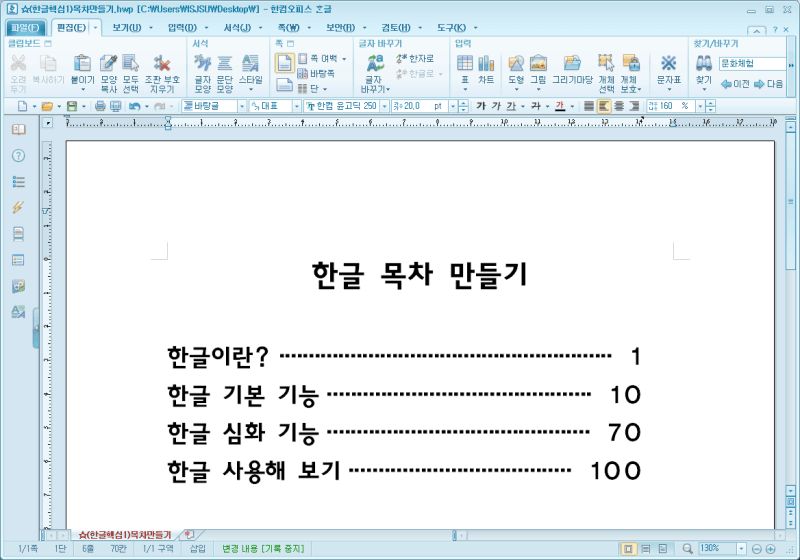The image size is (800, 560).
Task: Set right alignment
Action: [x=634, y=106]
